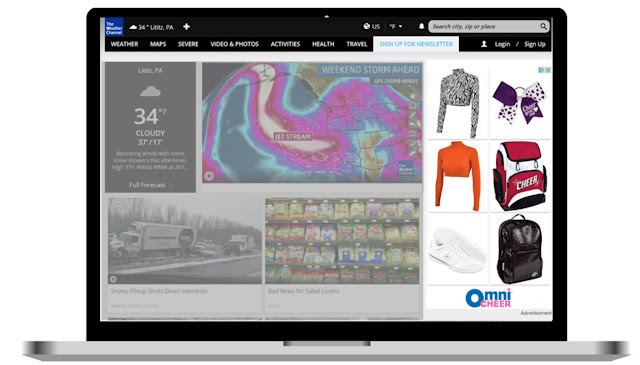Open the SEVERE menu

point(188,44)
